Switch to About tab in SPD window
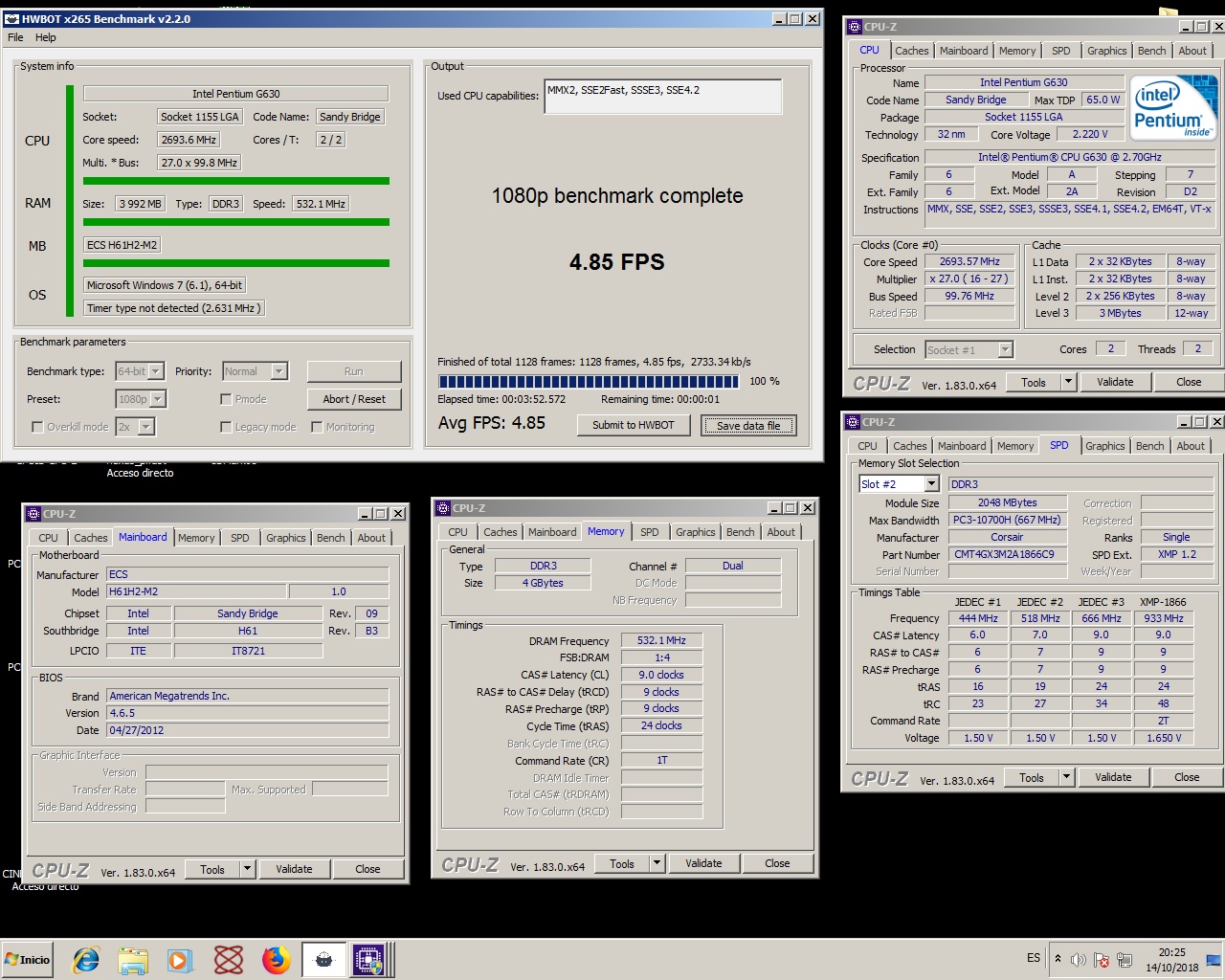The width and height of the screenshot is (1225, 980). [1191, 446]
